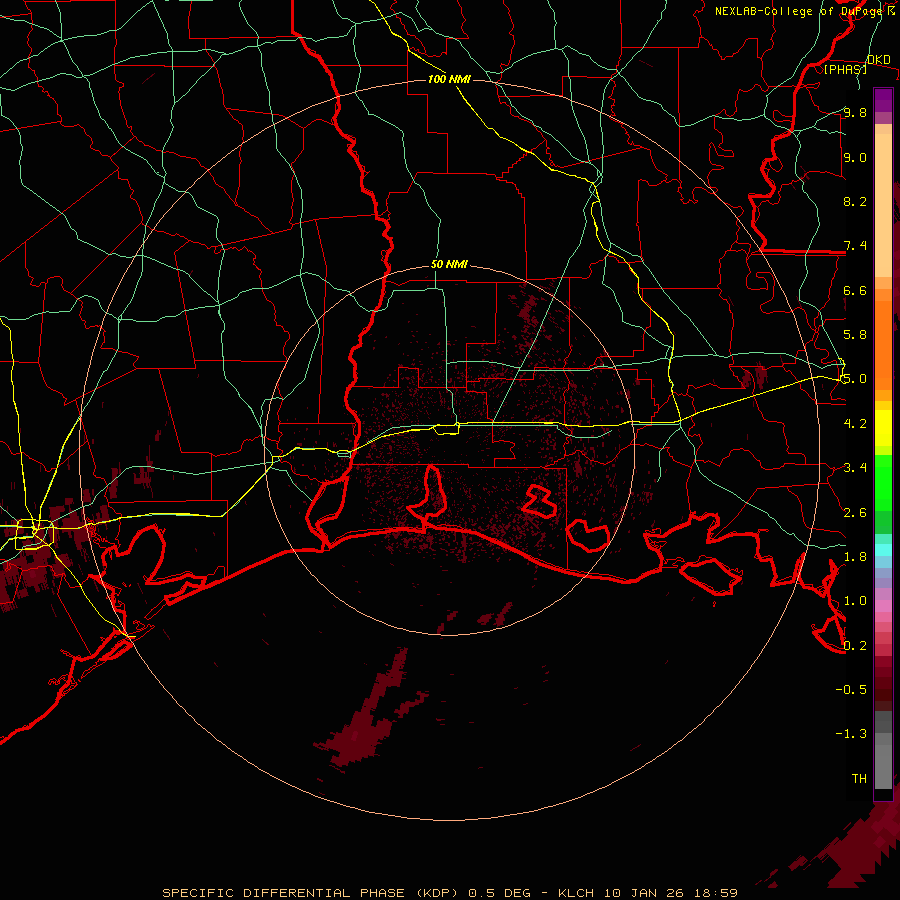Select the 50 NMI range ring label
Image resolution: width=900 pixels, height=900 pixels.
coord(449,264)
